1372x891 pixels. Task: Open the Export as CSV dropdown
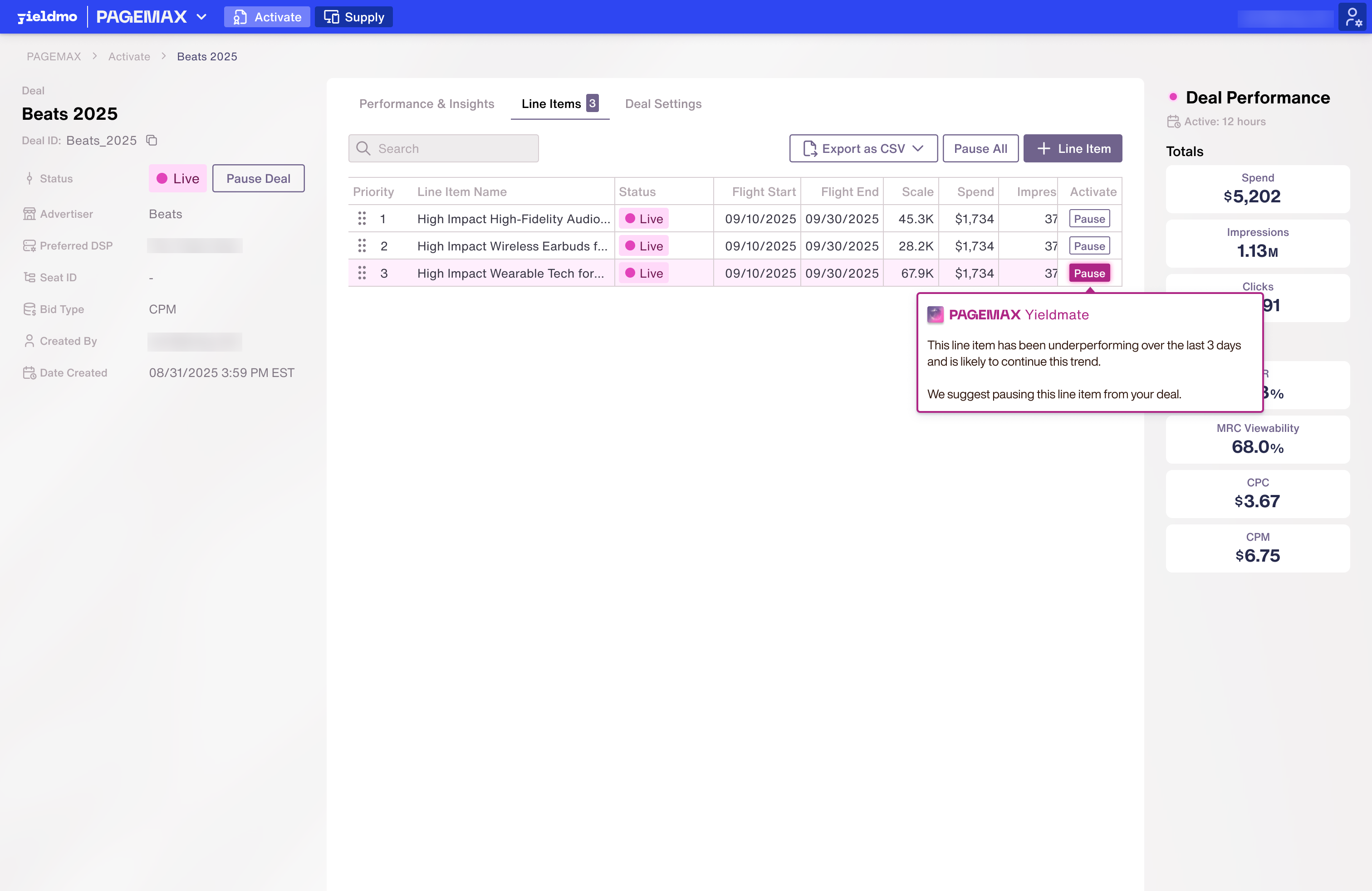click(863, 149)
